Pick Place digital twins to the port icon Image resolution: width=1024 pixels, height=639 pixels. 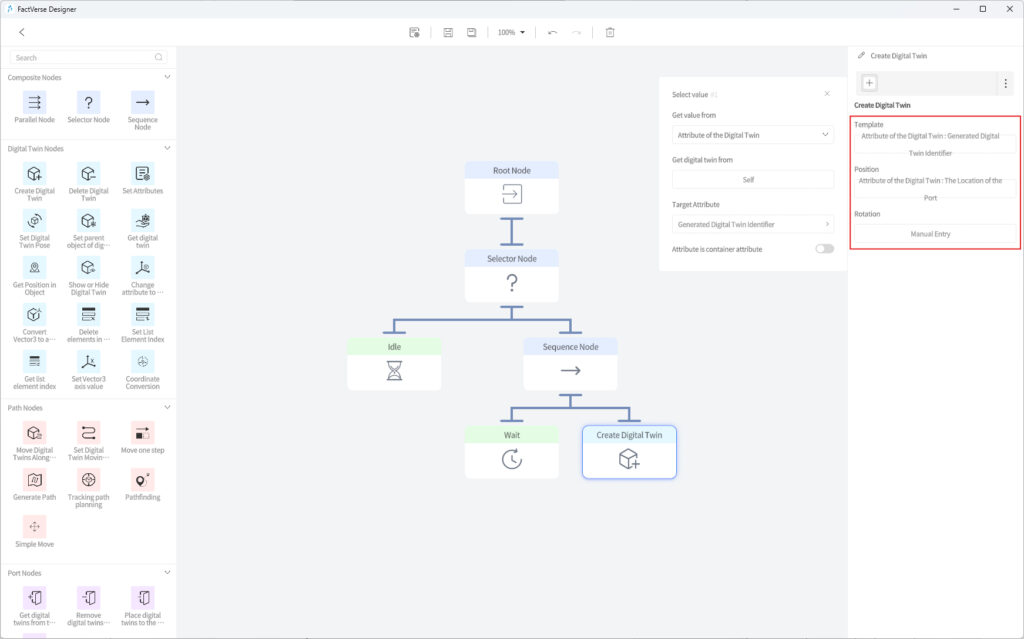click(142, 598)
